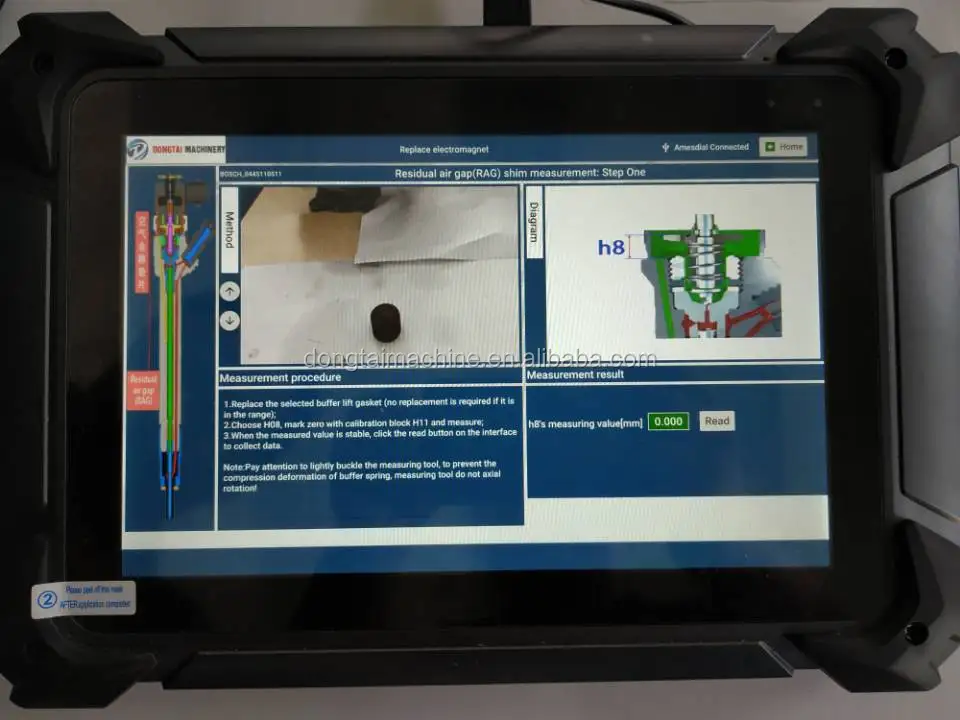Screen dimensions: 960x720
Task: Click the Amesdial Connected status text
Action: click(x=711, y=147)
